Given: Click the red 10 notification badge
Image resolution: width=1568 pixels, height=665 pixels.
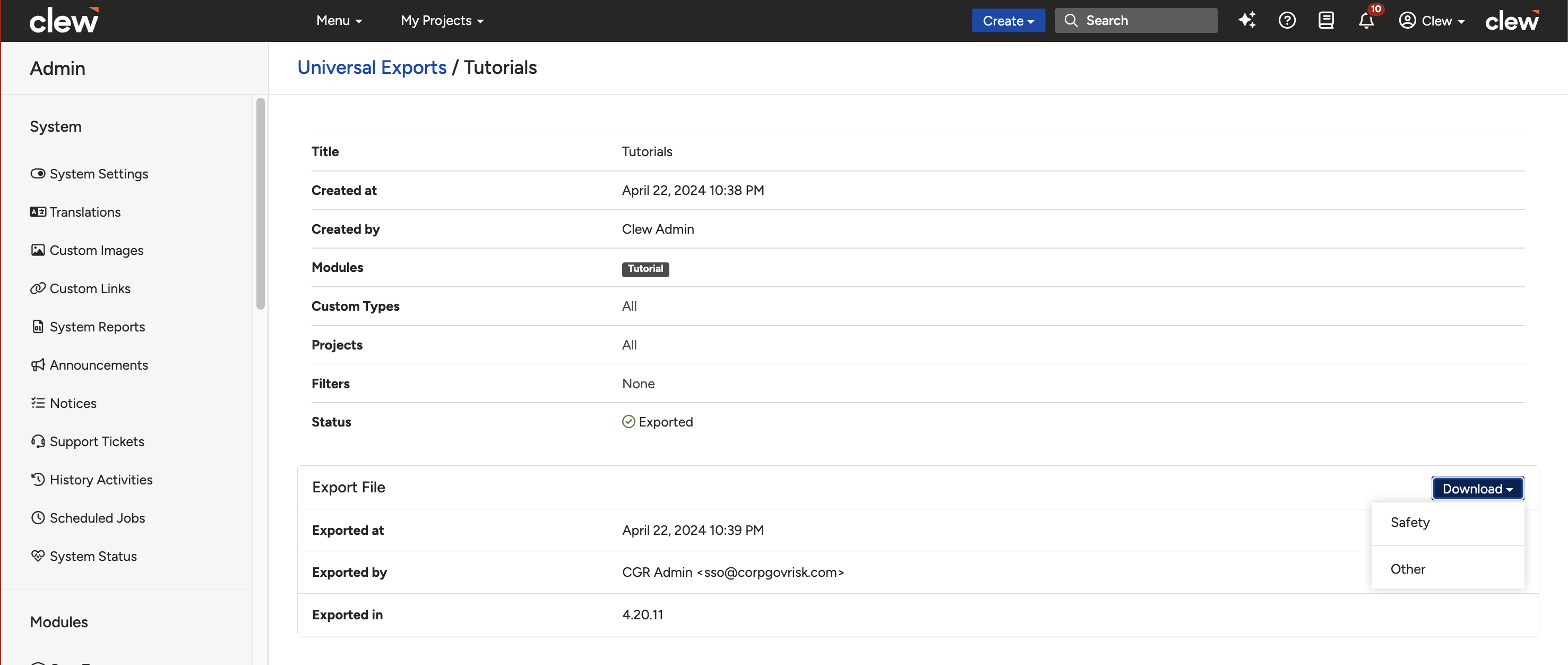Looking at the screenshot, I should (x=1376, y=9).
